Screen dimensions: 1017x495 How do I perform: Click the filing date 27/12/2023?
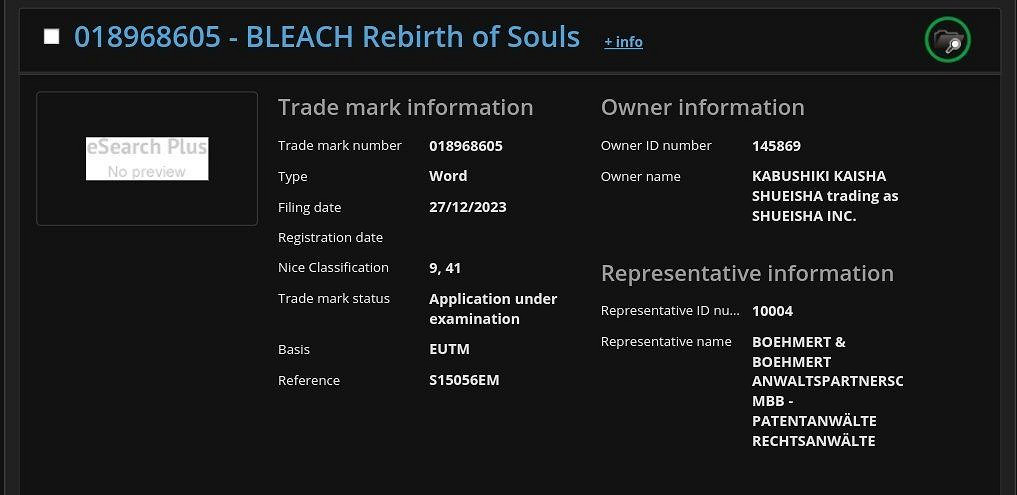click(467, 207)
